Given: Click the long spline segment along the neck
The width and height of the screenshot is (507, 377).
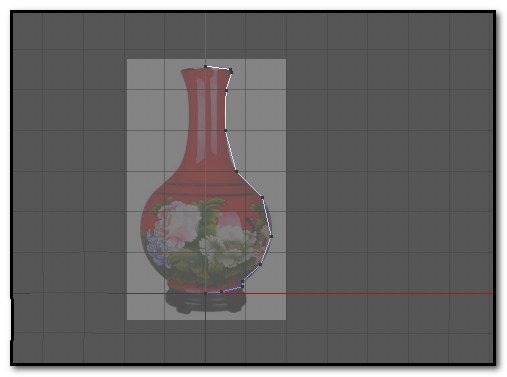Looking at the screenshot, I should click(x=226, y=110).
